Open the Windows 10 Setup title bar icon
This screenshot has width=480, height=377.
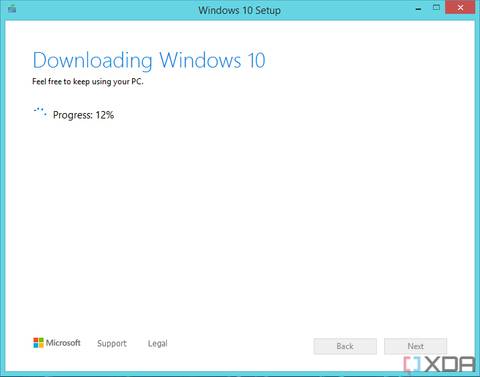[12, 9]
